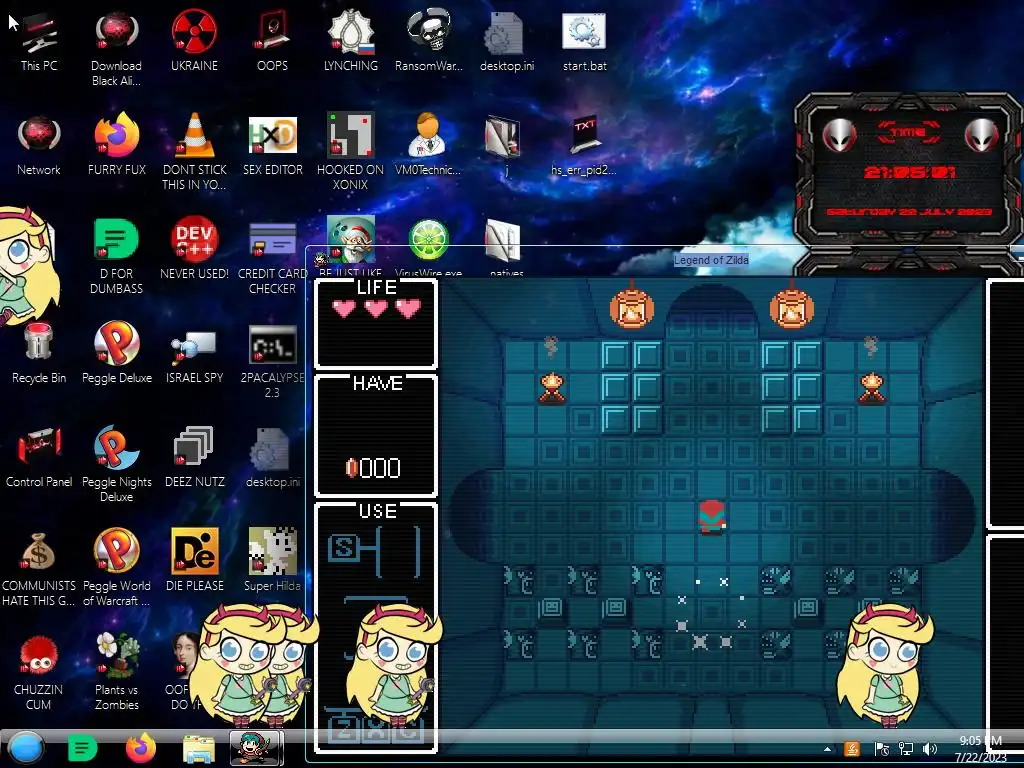Click the S item slot in USE panel
The width and height of the screenshot is (1024, 768).
tap(343, 547)
